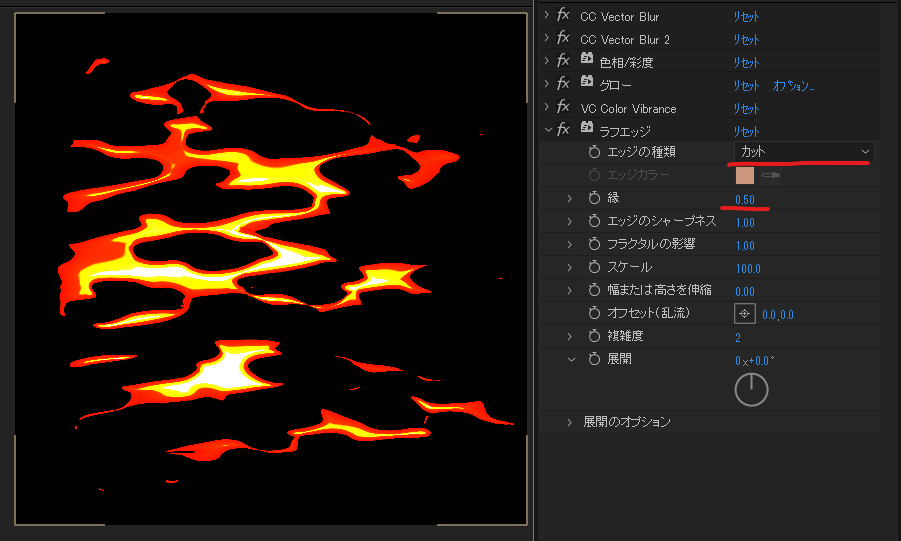Click 幅または高さを伸縮 value 0.00
901x541 pixels.
pos(745,291)
